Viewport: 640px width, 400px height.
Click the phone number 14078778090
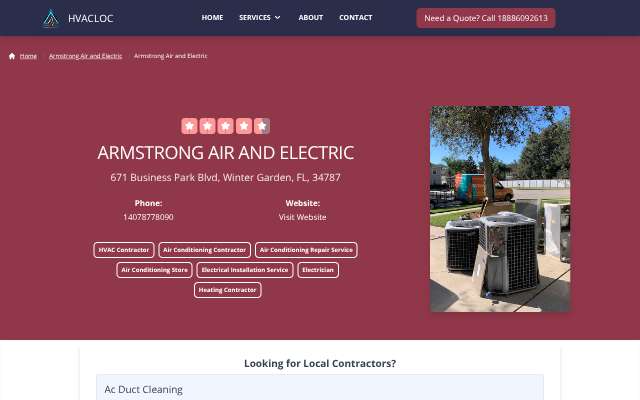coord(148,217)
